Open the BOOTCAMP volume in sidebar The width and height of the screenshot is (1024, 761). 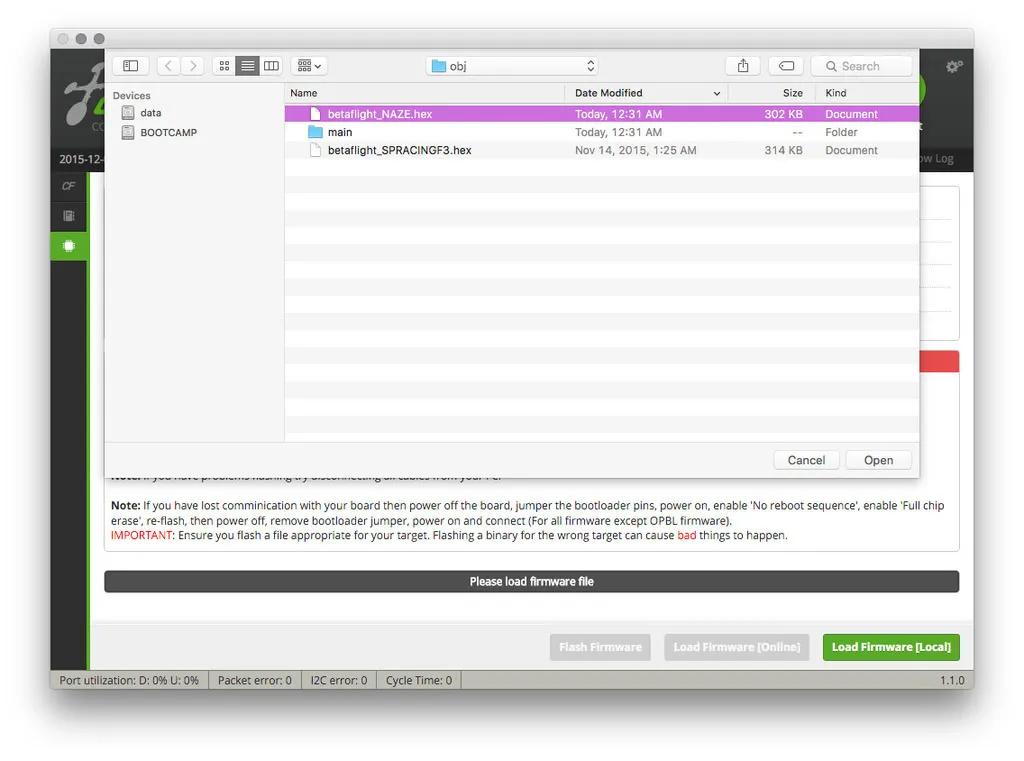coord(168,132)
